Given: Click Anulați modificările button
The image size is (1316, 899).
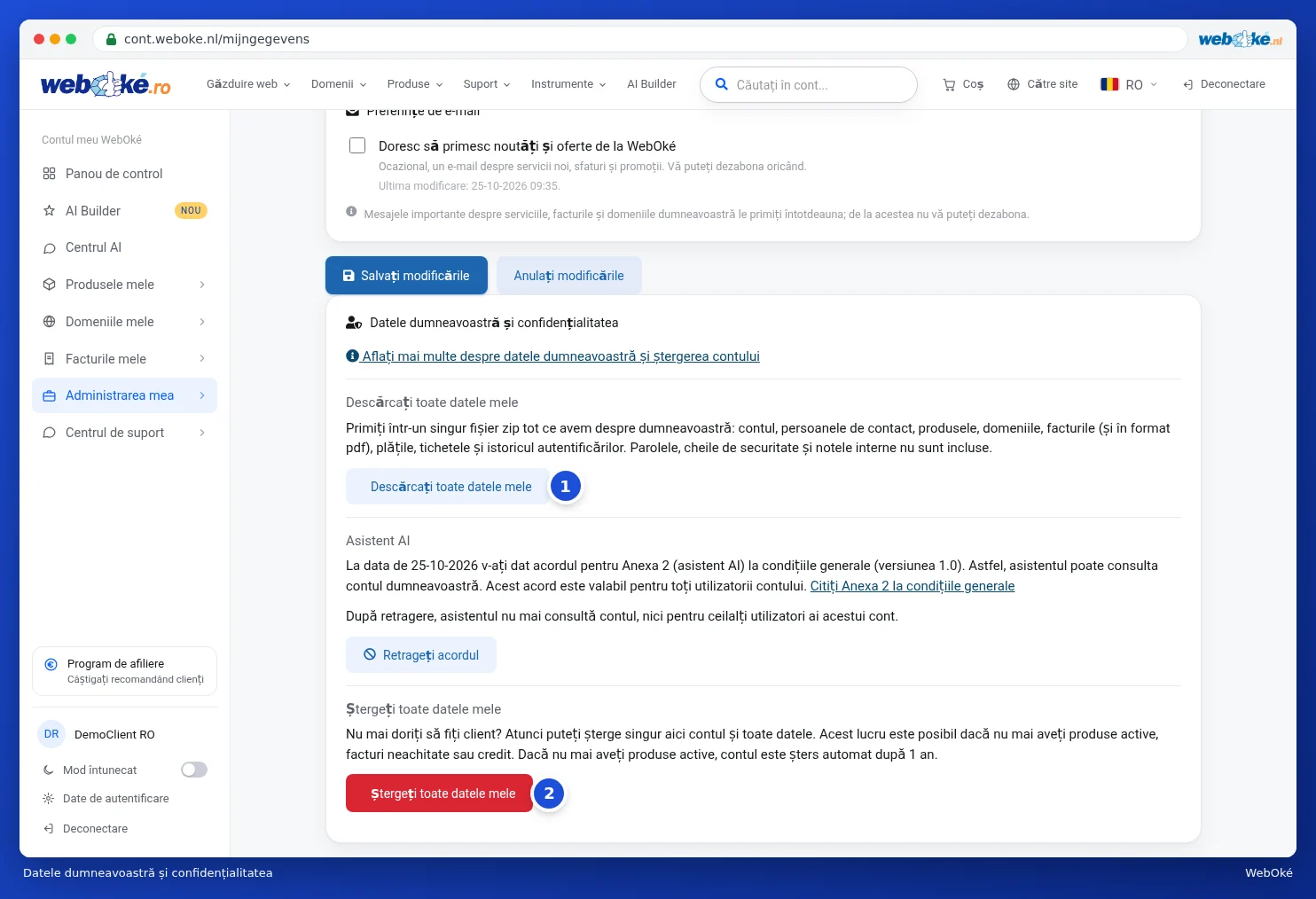Looking at the screenshot, I should coord(569,276).
